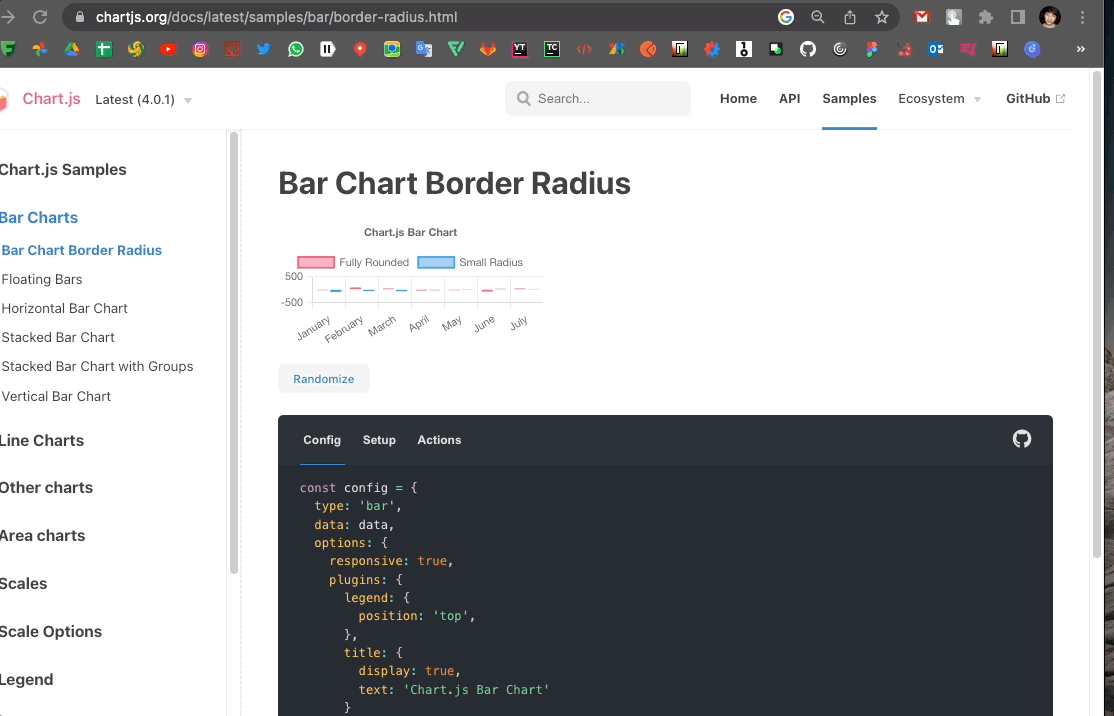The width and height of the screenshot is (1114, 716).
Task: Expand the Line Charts sidebar section
Action: [x=42, y=440]
